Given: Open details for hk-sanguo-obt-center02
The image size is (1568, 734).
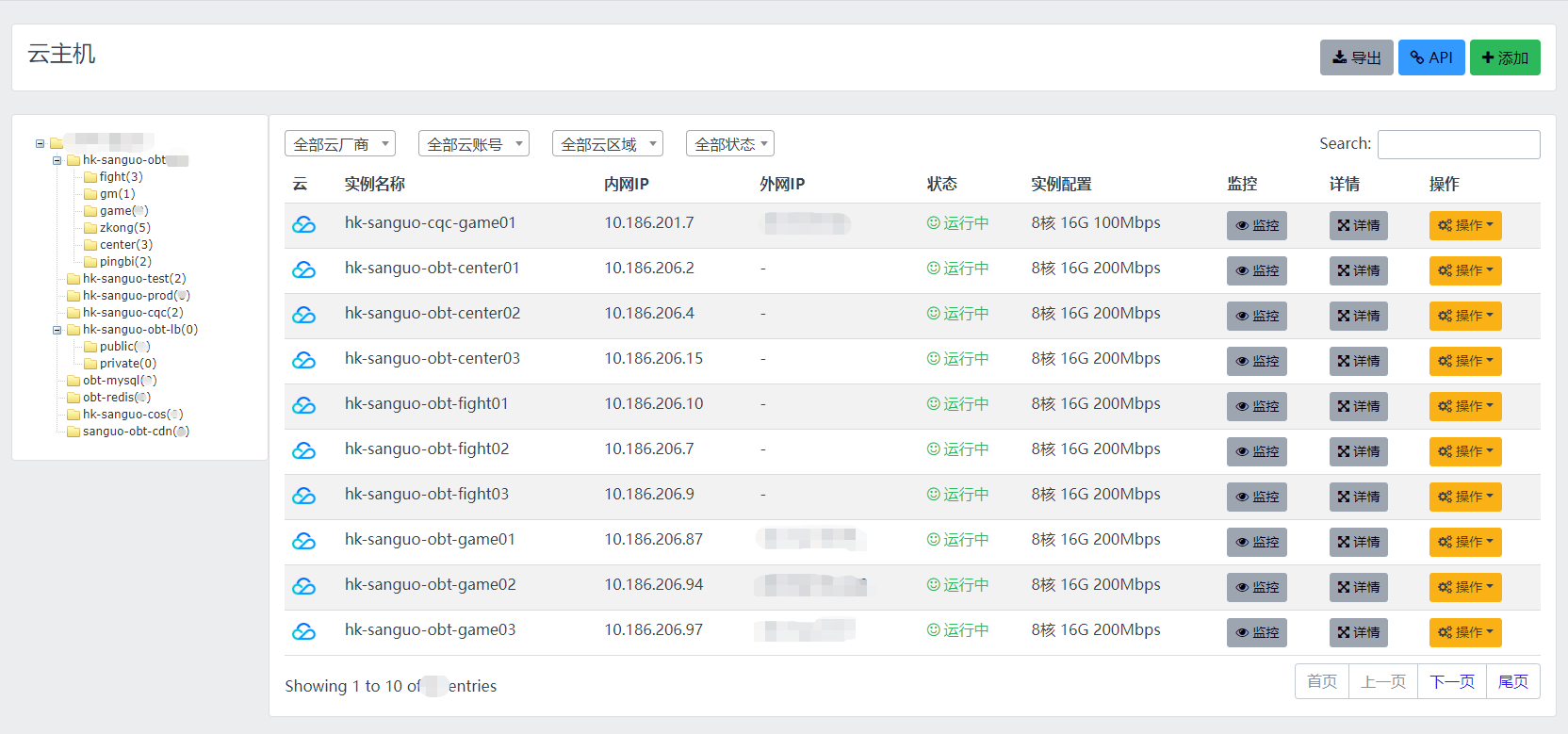Looking at the screenshot, I should (1358, 316).
